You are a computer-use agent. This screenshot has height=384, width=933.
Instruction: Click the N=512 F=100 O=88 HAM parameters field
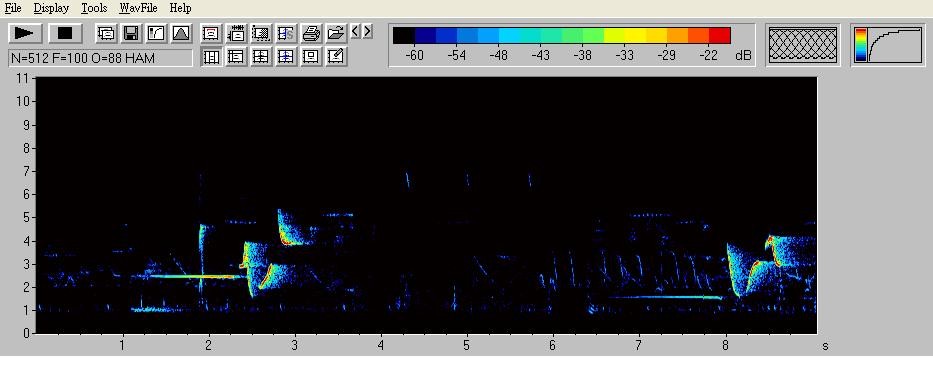(101, 58)
